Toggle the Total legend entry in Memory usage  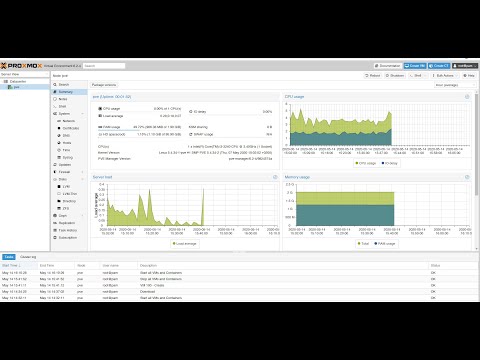(x=363, y=244)
